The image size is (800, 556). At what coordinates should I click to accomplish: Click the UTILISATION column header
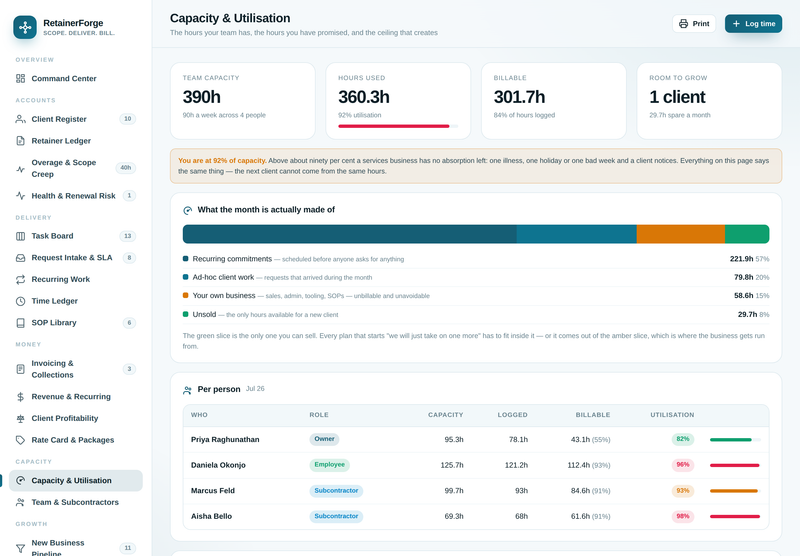[x=672, y=415]
